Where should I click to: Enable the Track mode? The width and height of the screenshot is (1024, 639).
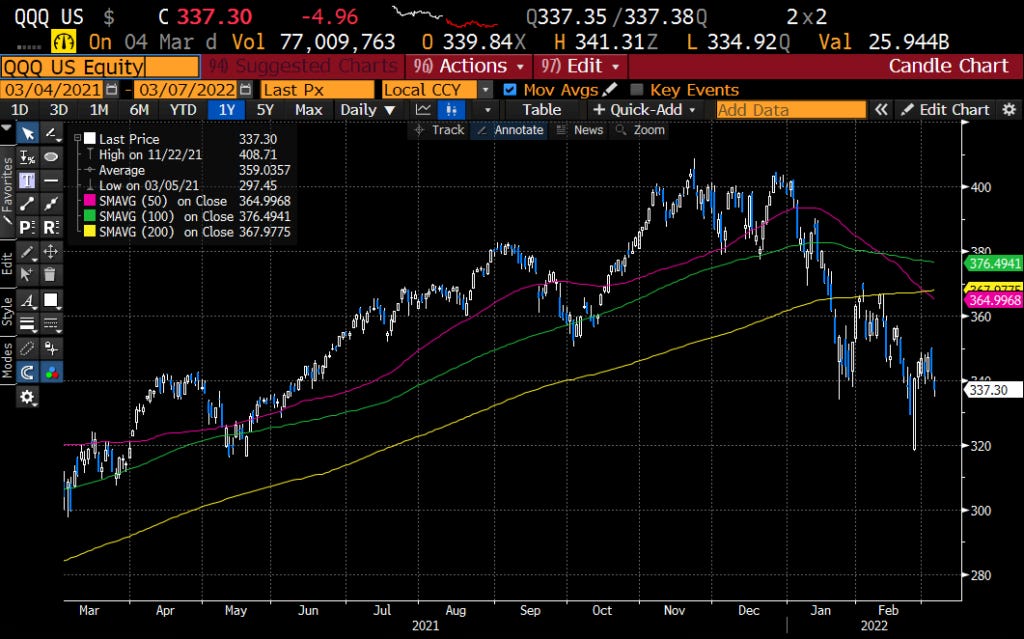point(439,130)
